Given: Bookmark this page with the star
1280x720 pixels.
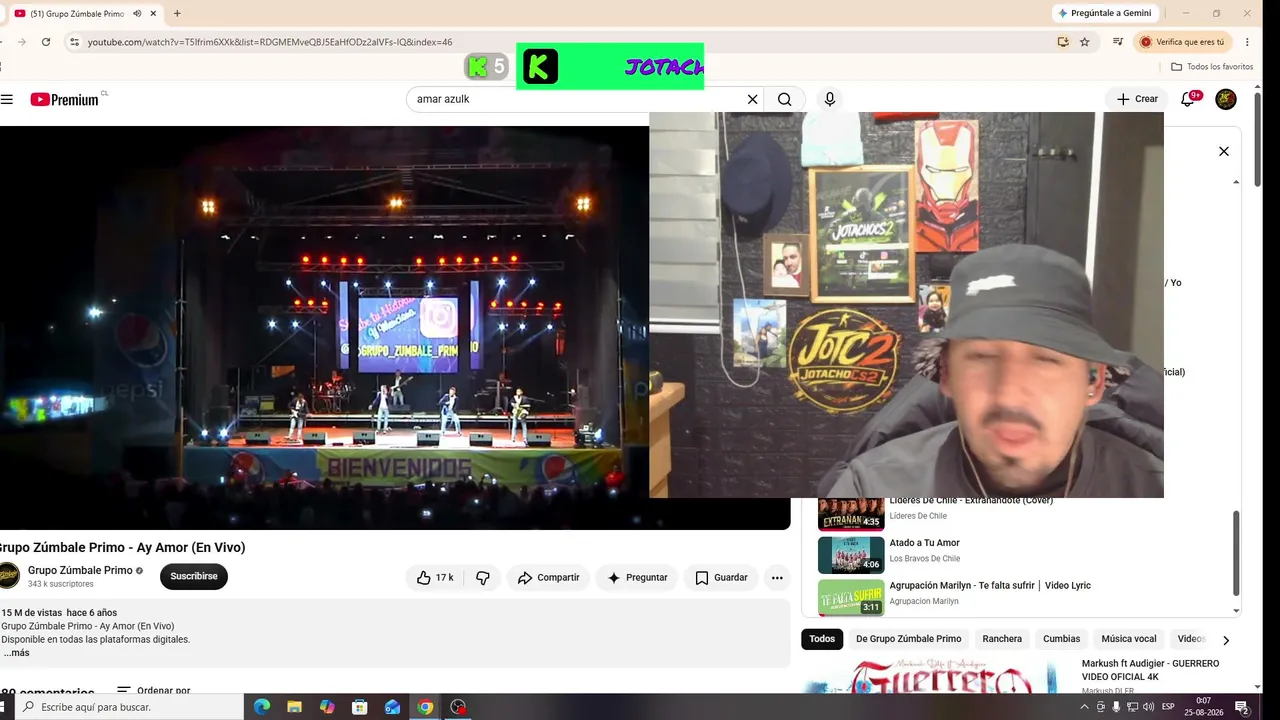Looking at the screenshot, I should [x=1084, y=42].
